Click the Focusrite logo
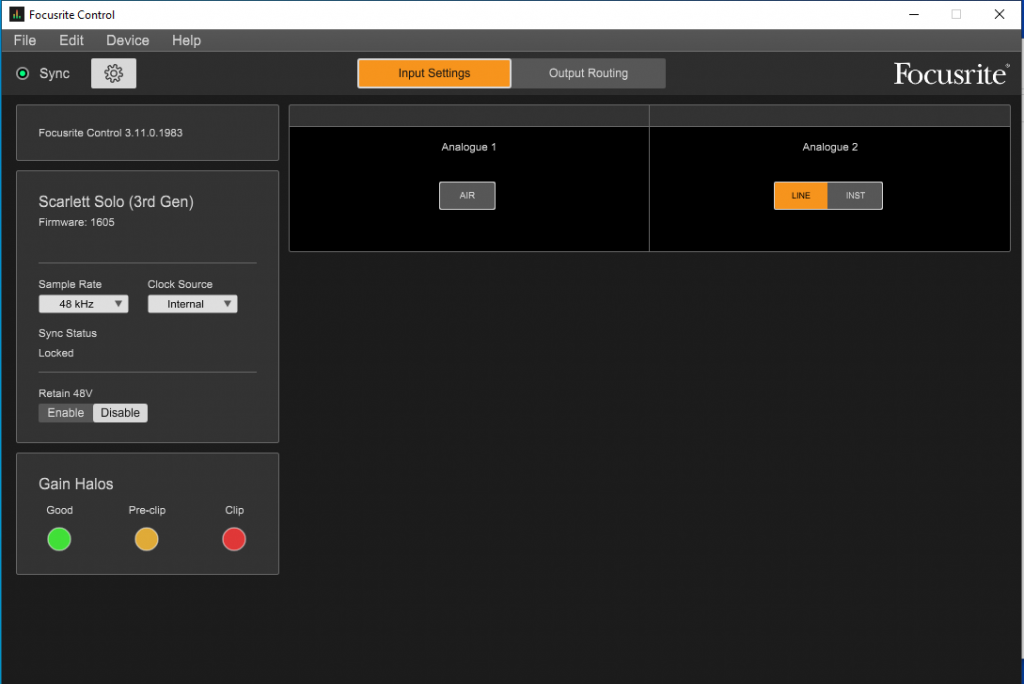This screenshot has height=684, width=1024. coord(952,74)
